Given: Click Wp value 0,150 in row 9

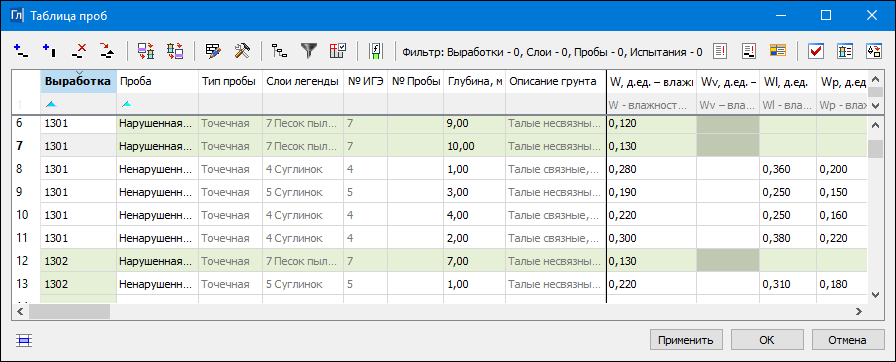Looking at the screenshot, I should (842, 192).
